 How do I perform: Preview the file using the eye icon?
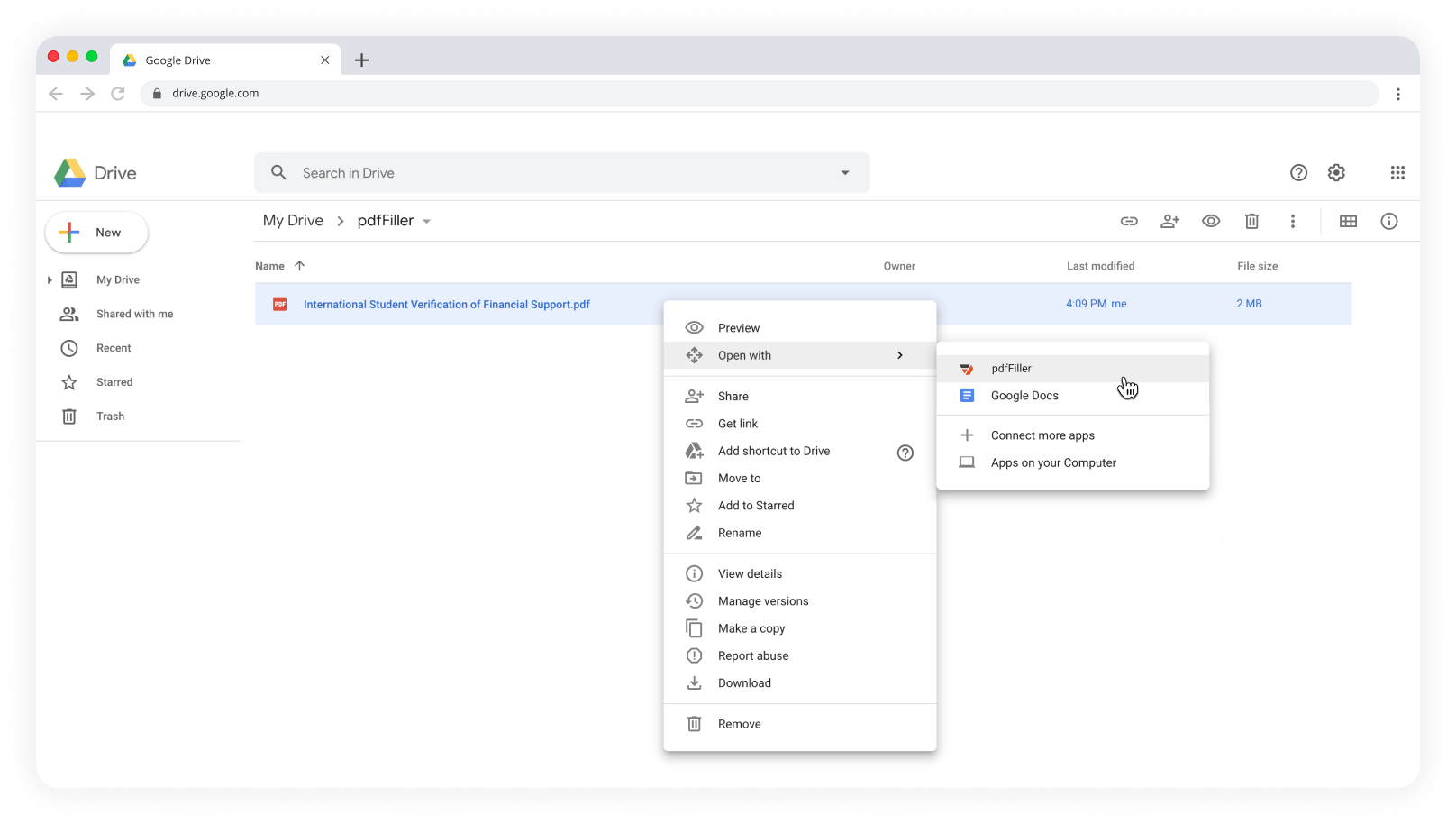[x=1210, y=221]
